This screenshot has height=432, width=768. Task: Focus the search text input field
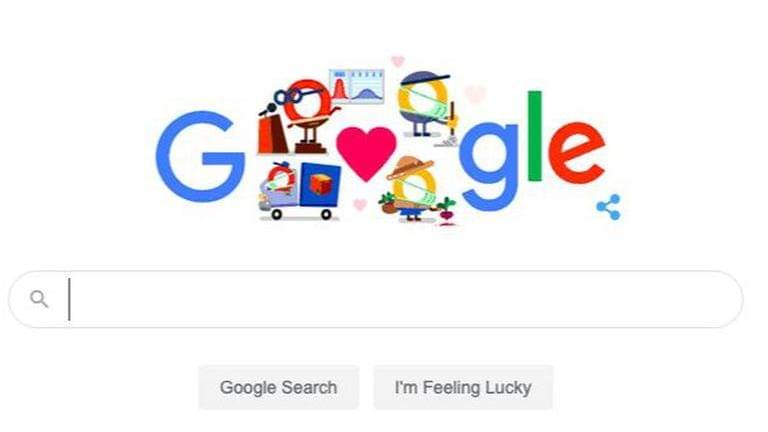376,299
